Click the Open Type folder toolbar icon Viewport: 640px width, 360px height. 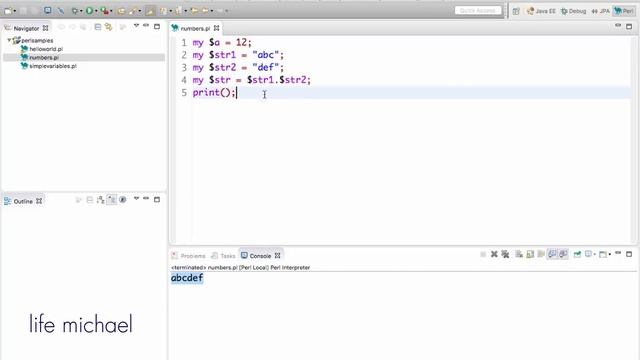click(x=121, y=11)
